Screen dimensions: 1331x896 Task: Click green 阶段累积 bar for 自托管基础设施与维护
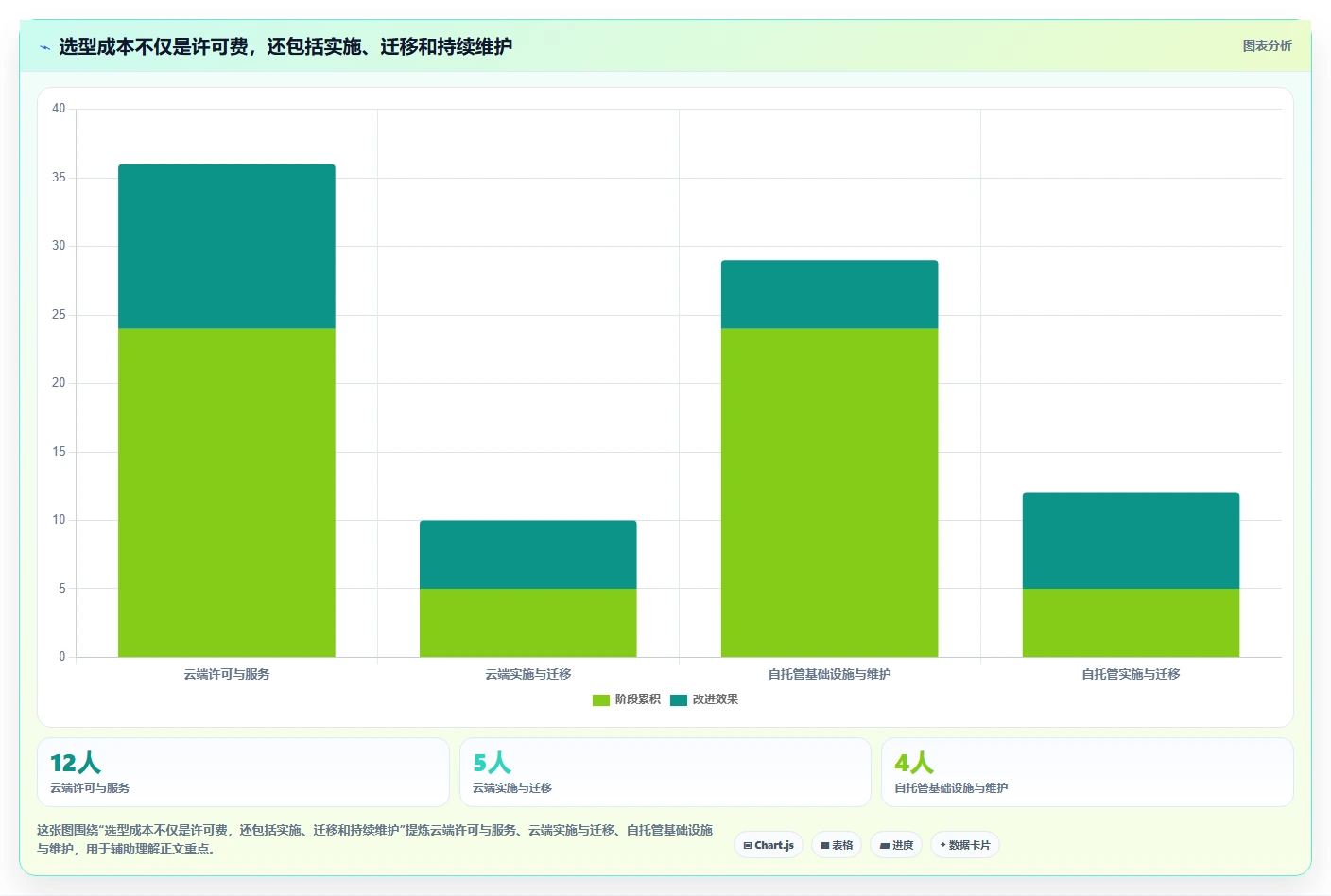coord(830,492)
